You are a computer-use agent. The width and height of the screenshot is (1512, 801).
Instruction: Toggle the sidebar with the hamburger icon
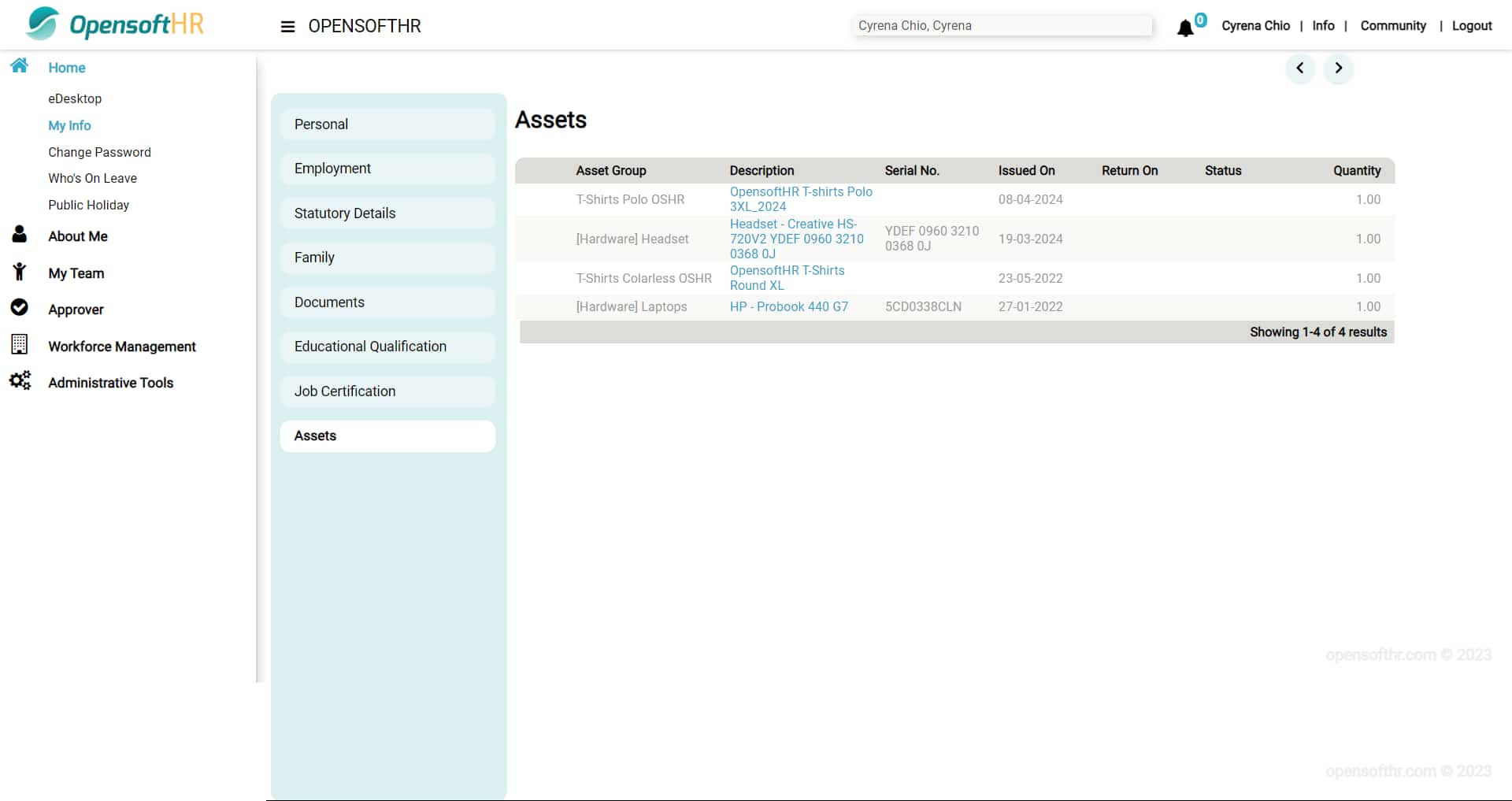(x=287, y=26)
